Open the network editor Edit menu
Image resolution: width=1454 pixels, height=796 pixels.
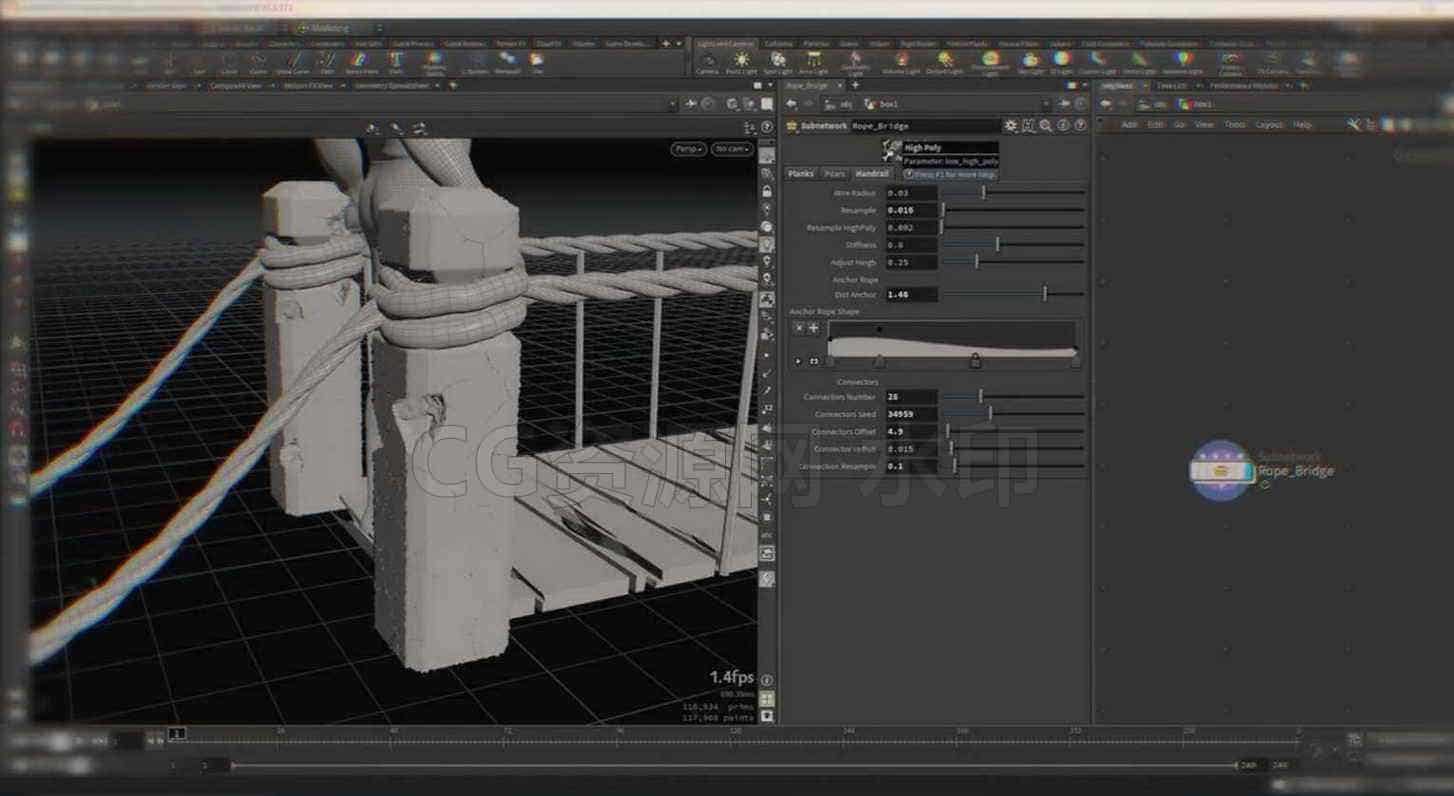1155,125
